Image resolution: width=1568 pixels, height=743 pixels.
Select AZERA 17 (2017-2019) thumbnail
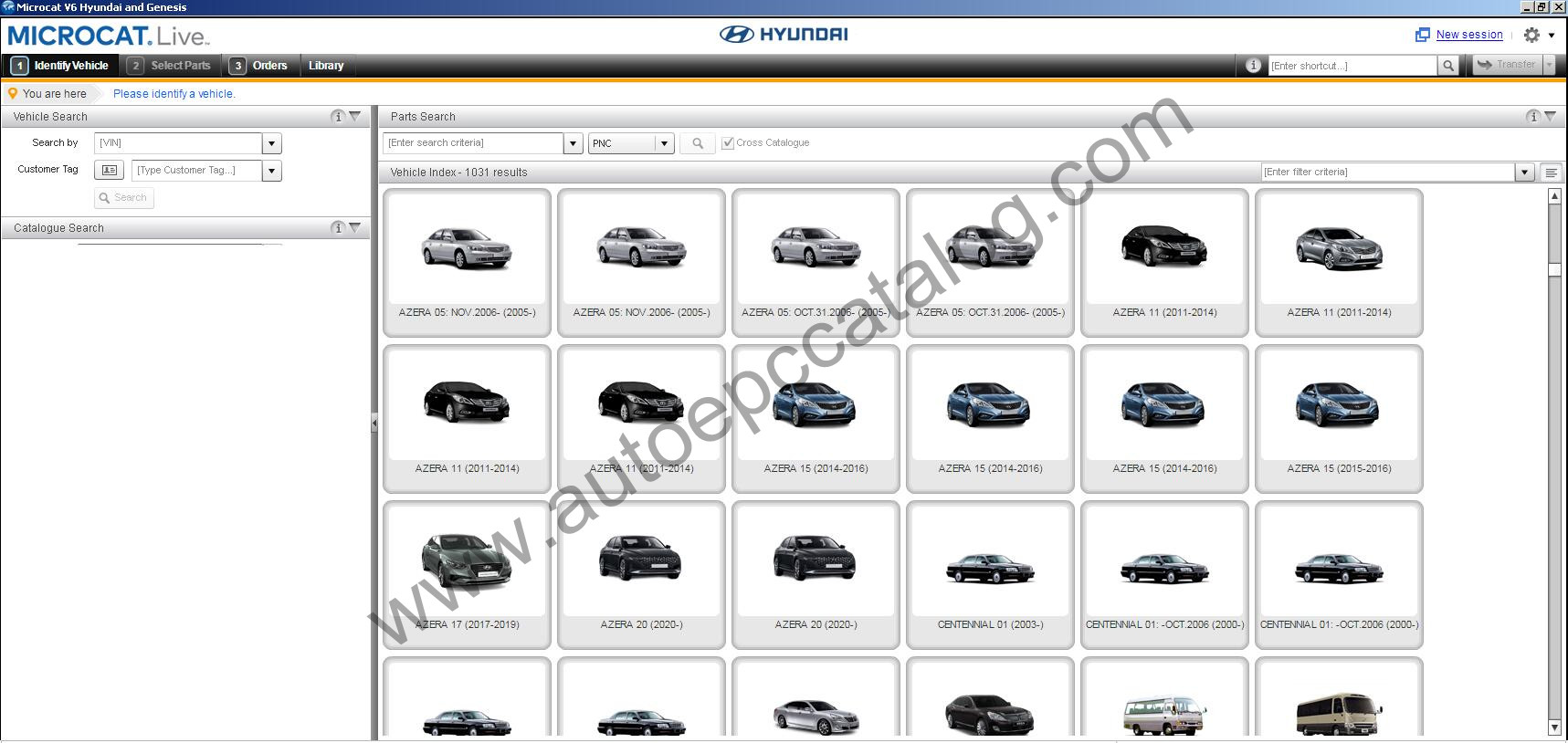tap(467, 575)
